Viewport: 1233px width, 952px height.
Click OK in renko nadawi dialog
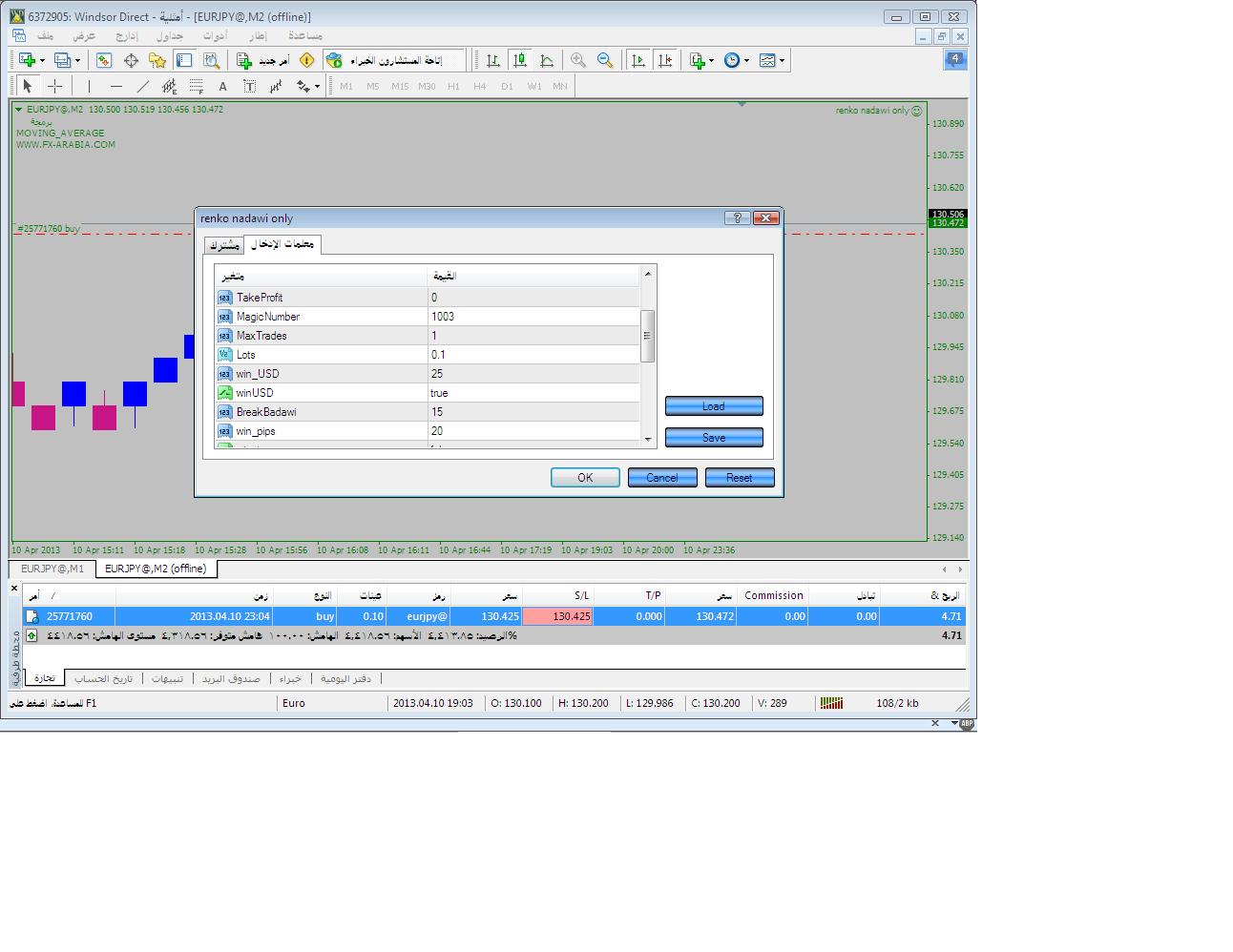[x=585, y=478]
